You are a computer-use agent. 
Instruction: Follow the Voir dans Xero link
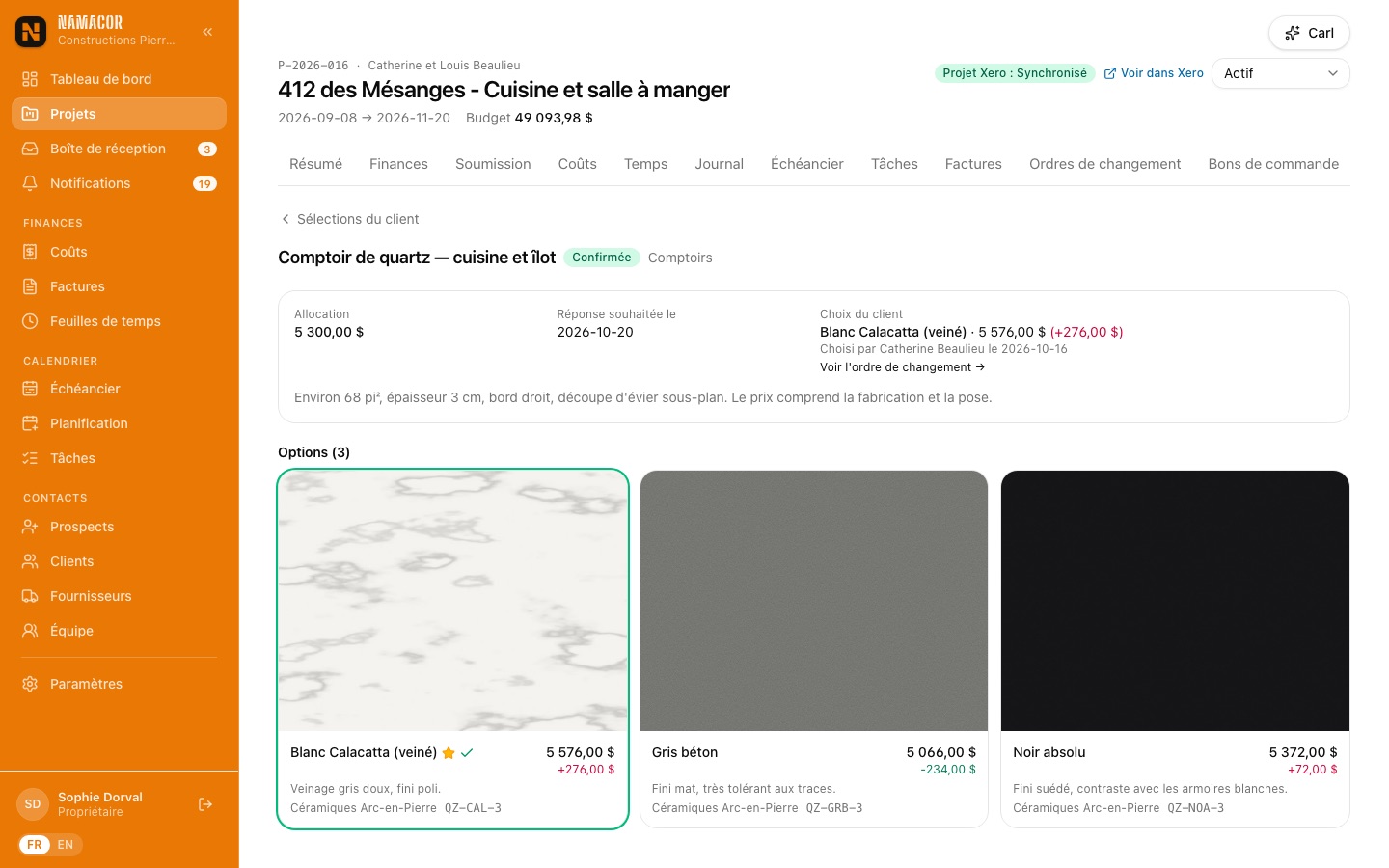[x=1154, y=73]
